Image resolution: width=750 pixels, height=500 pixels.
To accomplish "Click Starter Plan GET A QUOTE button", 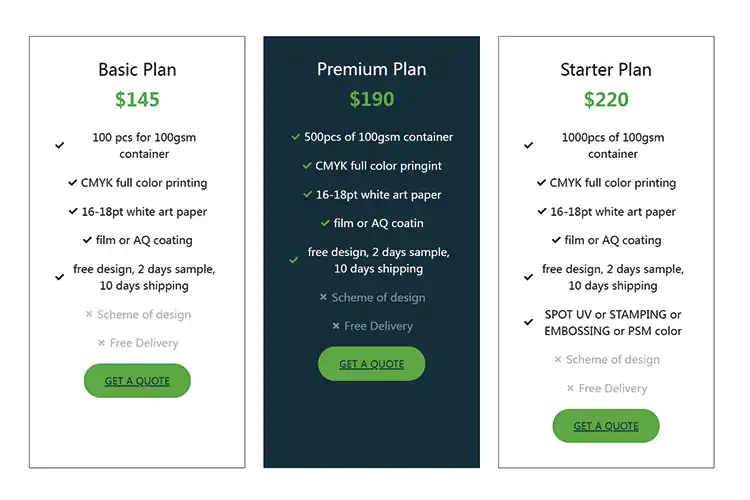I will (x=606, y=426).
